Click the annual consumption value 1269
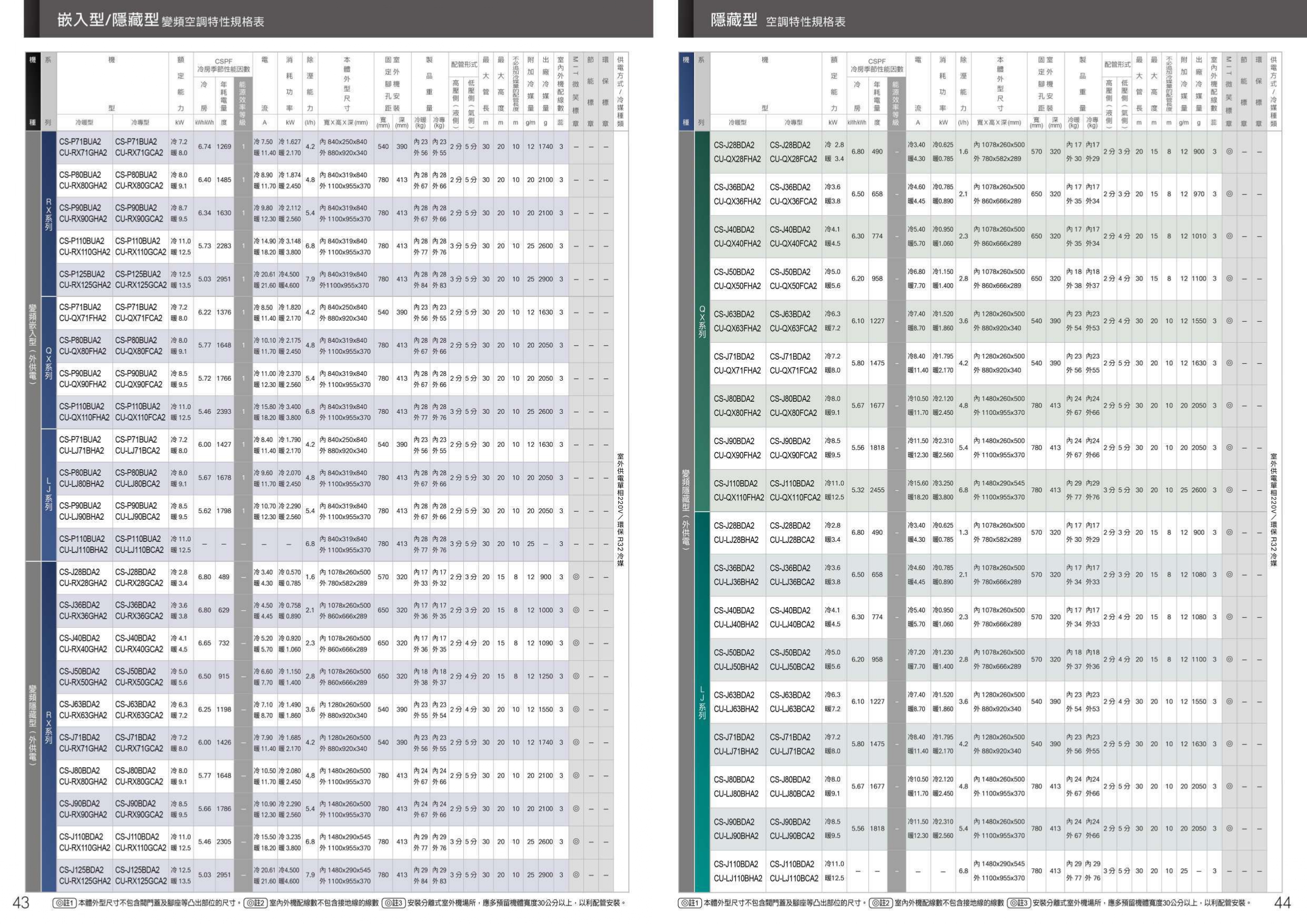Viewport: 1307px width, 924px height. pyautogui.click(x=224, y=146)
